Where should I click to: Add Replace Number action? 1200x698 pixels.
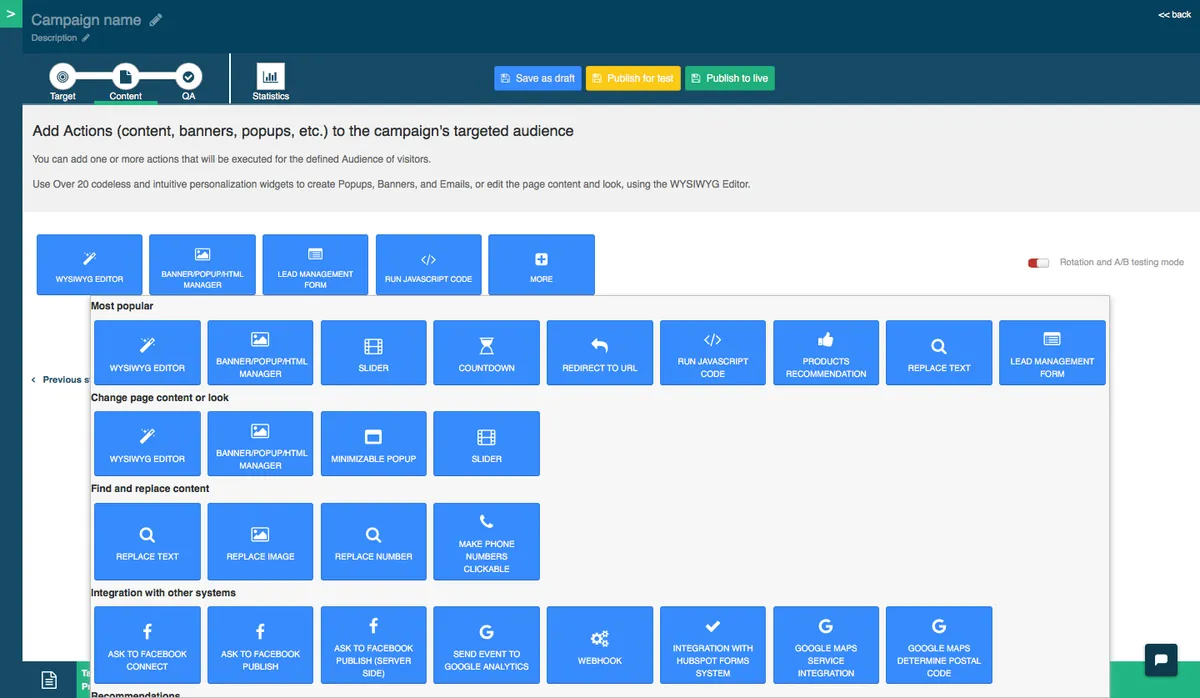373,541
